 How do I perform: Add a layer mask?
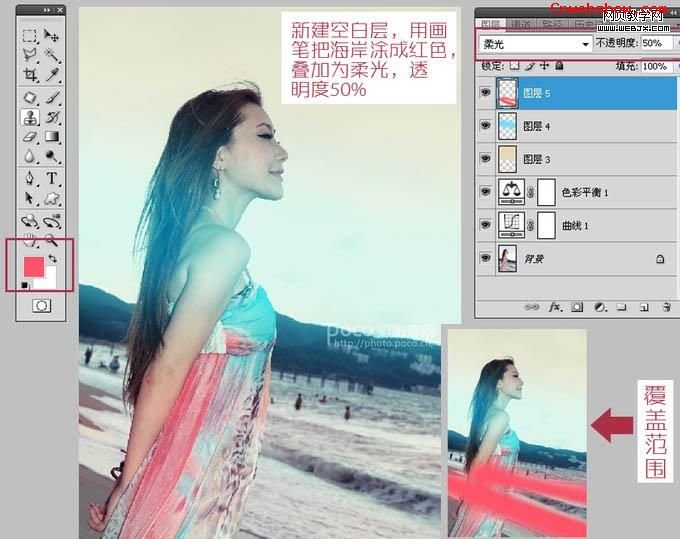tap(577, 307)
